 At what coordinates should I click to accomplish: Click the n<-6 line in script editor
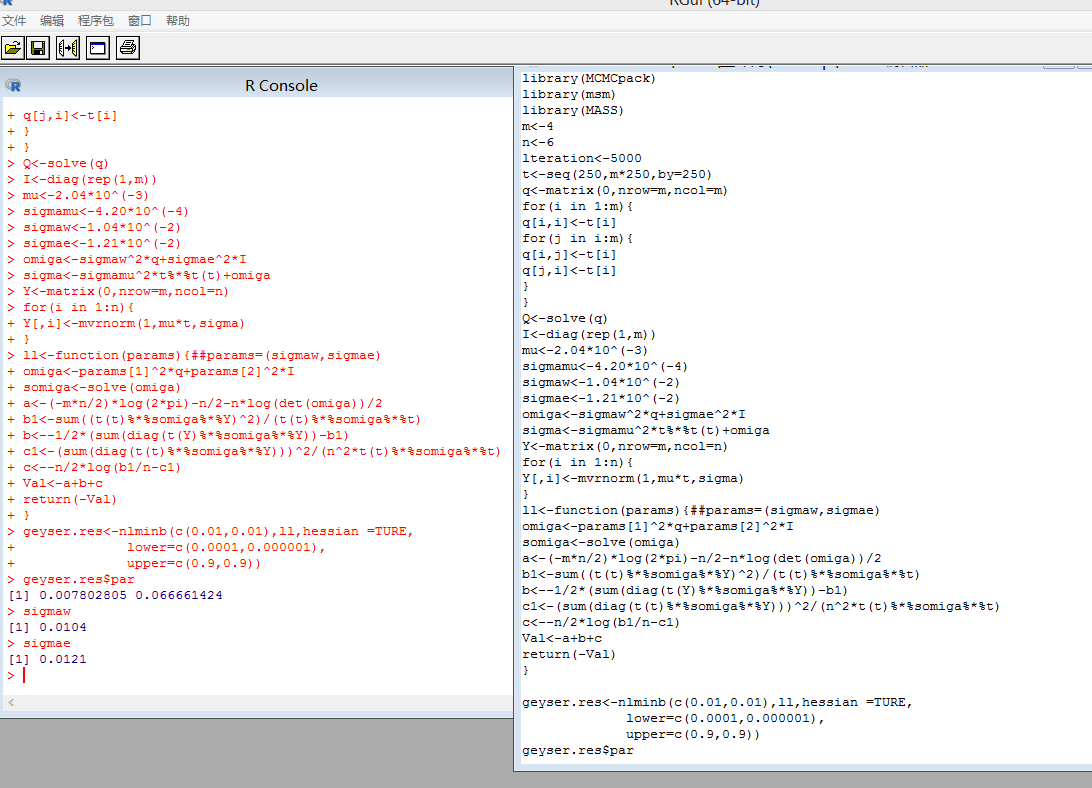pos(538,142)
